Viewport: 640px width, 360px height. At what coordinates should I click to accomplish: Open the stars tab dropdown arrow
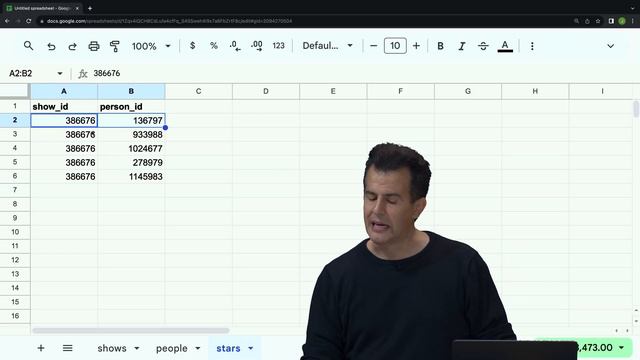click(251, 348)
